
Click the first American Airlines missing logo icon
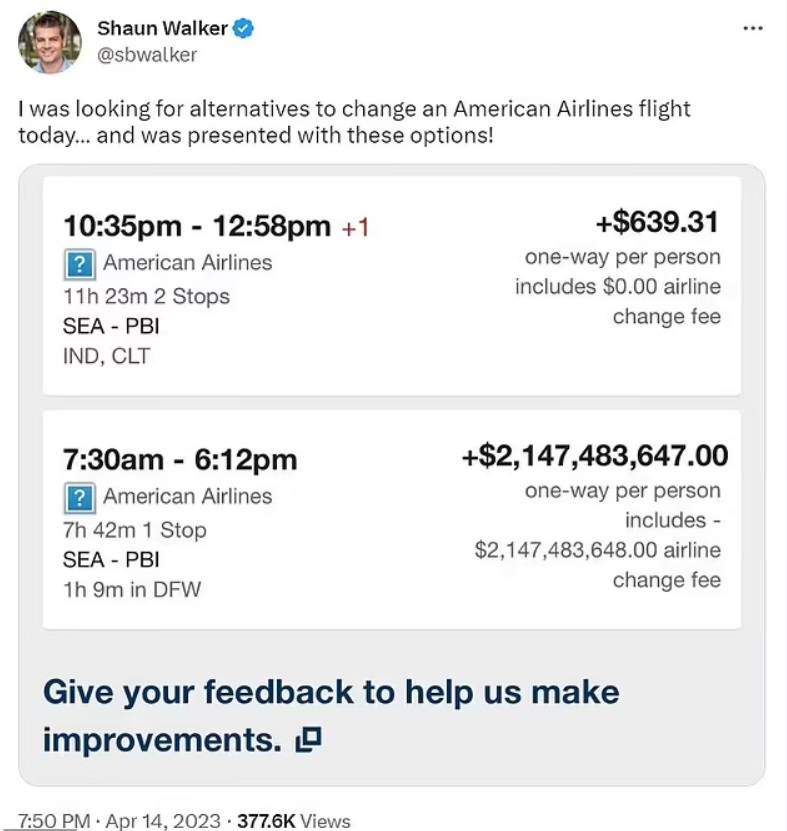click(80, 264)
